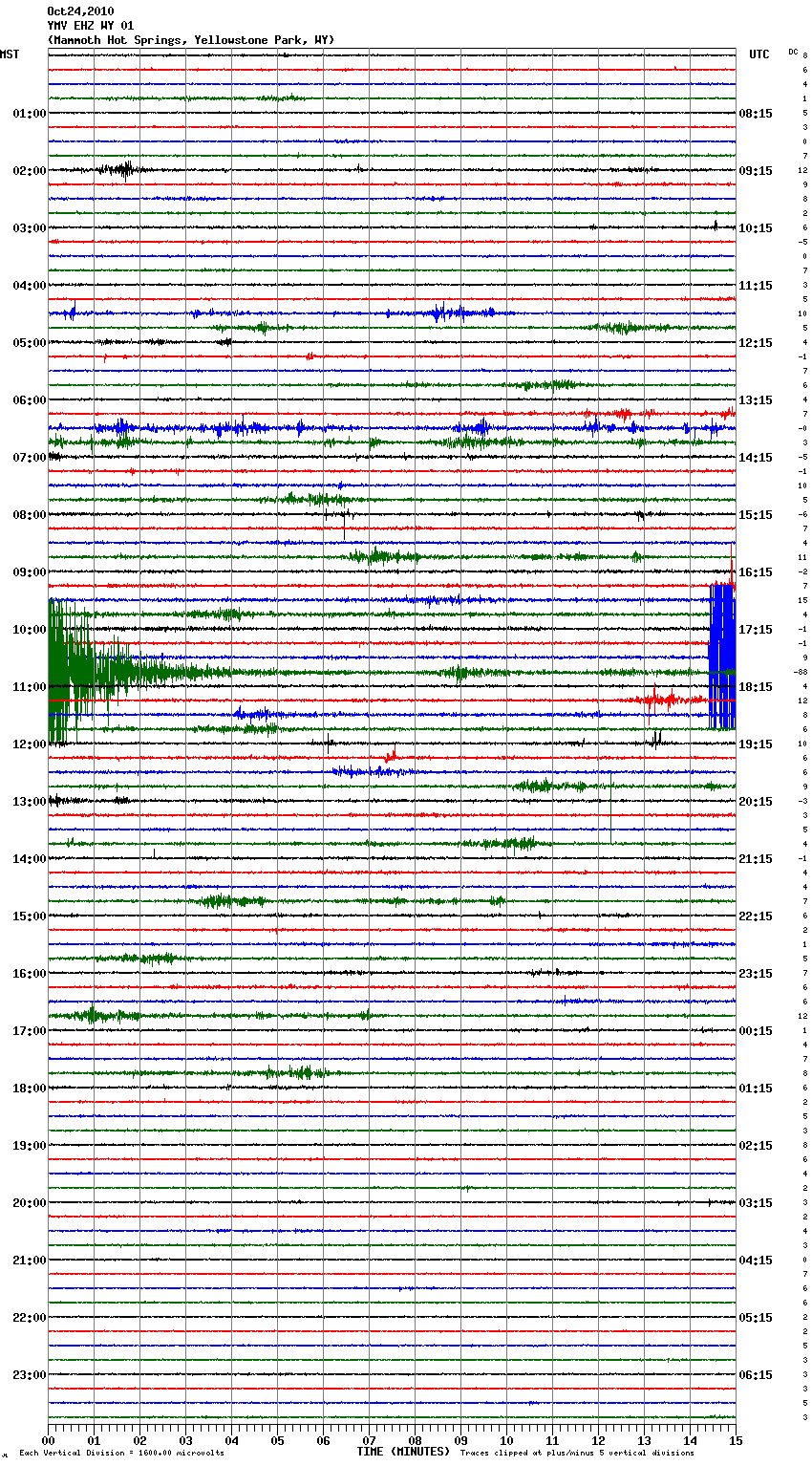Click minute 11 on the time axis
This screenshot has width=812, height=1466.
click(x=552, y=1440)
